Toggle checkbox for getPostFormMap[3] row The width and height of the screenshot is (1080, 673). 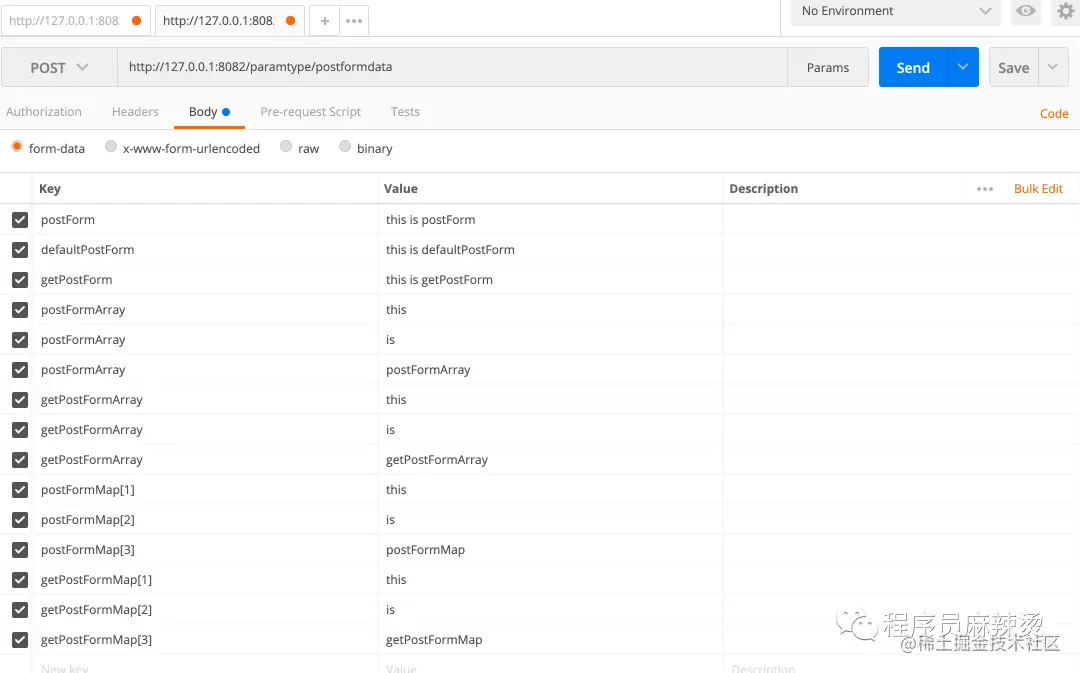click(20, 640)
